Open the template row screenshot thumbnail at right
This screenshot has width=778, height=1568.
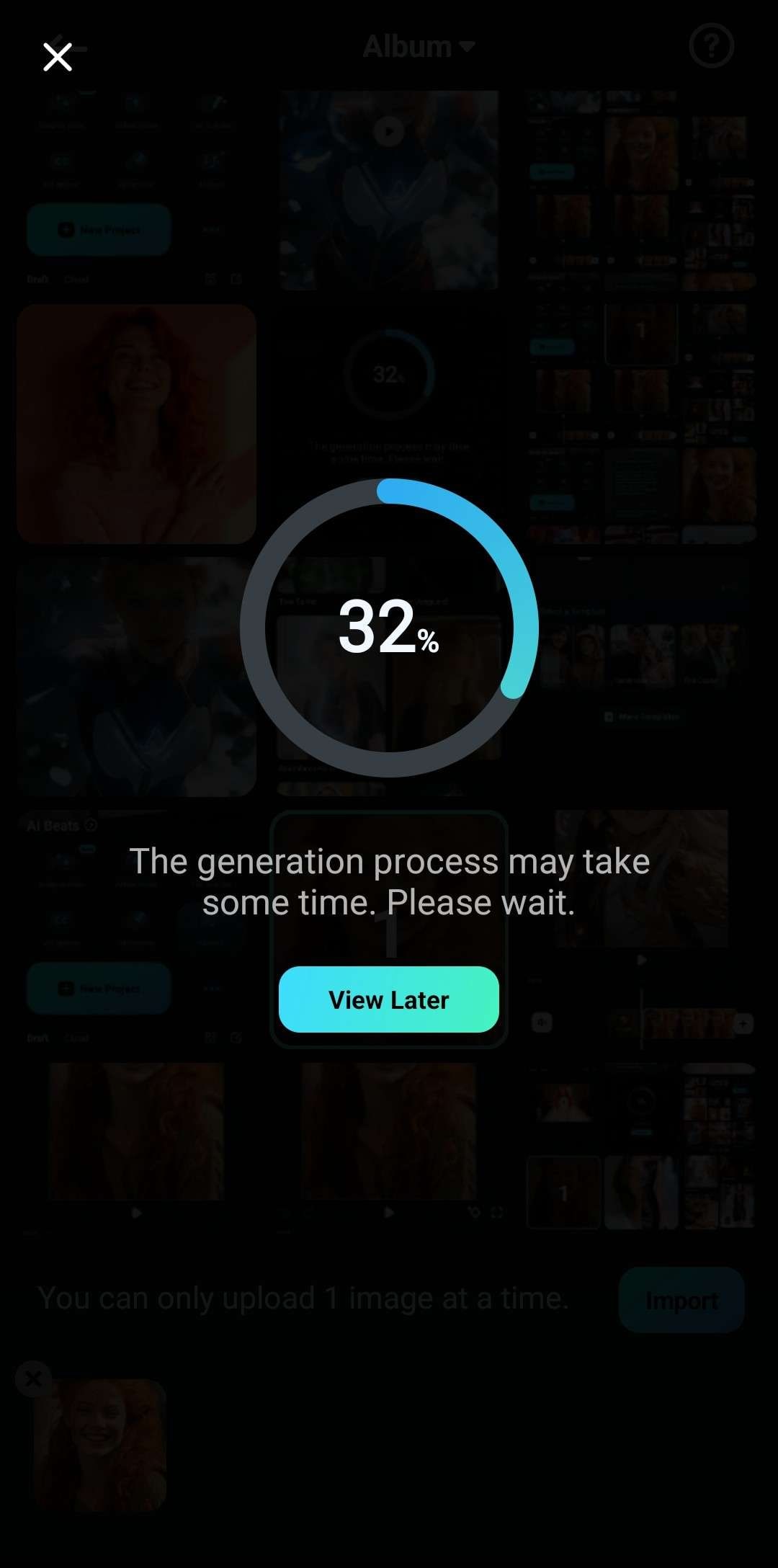(x=641, y=677)
